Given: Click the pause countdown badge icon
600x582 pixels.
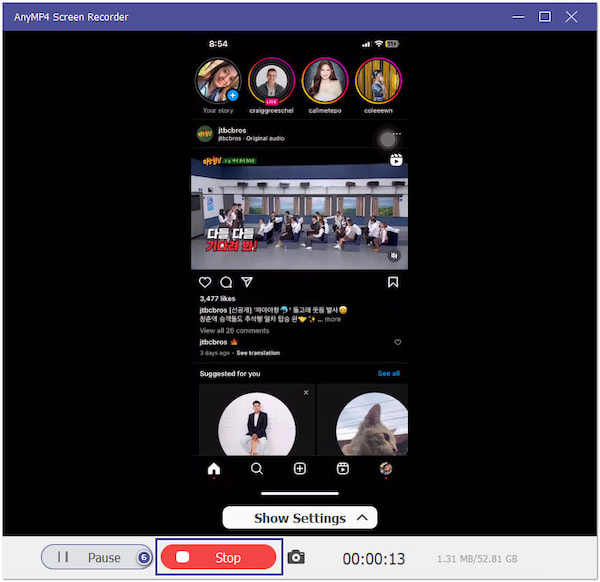Looking at the screenshot, I should [x=144, y=557].
